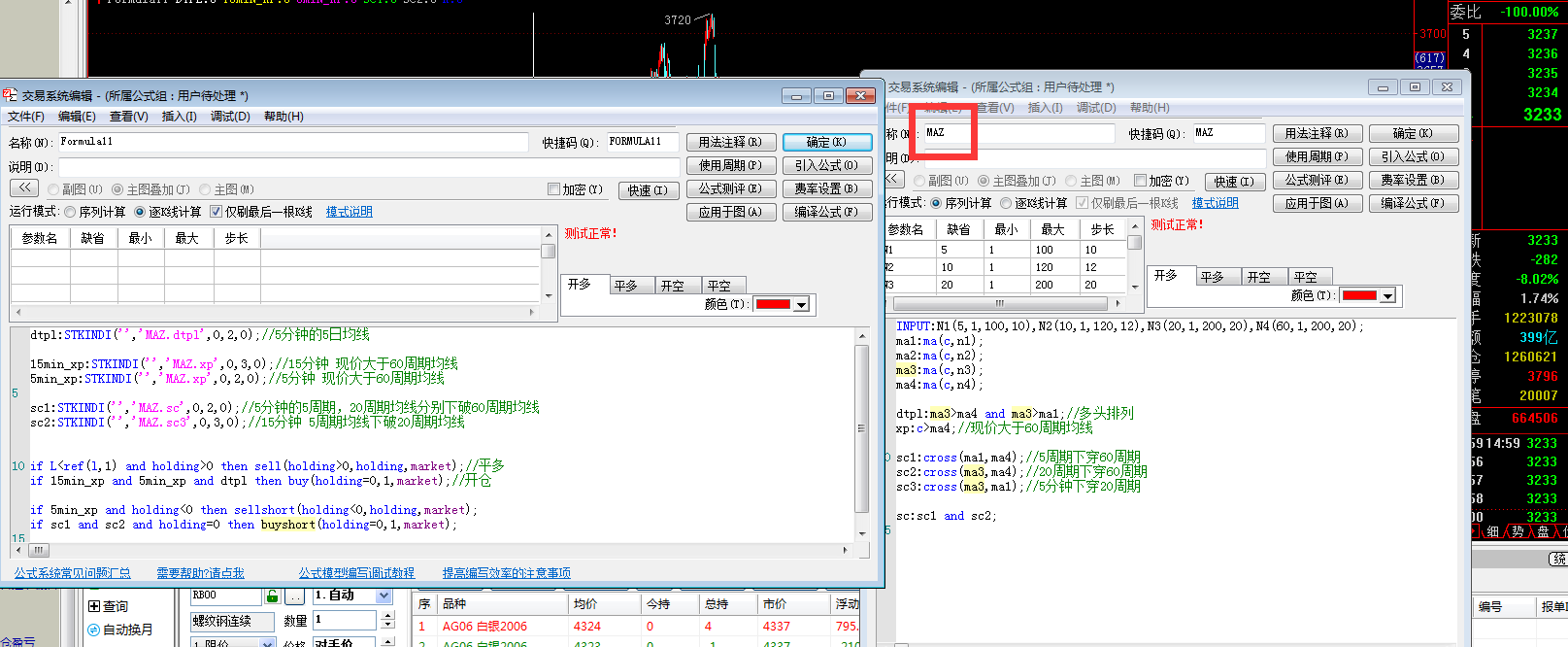Click the '..' browse button beside the lock

pos(295,596)
